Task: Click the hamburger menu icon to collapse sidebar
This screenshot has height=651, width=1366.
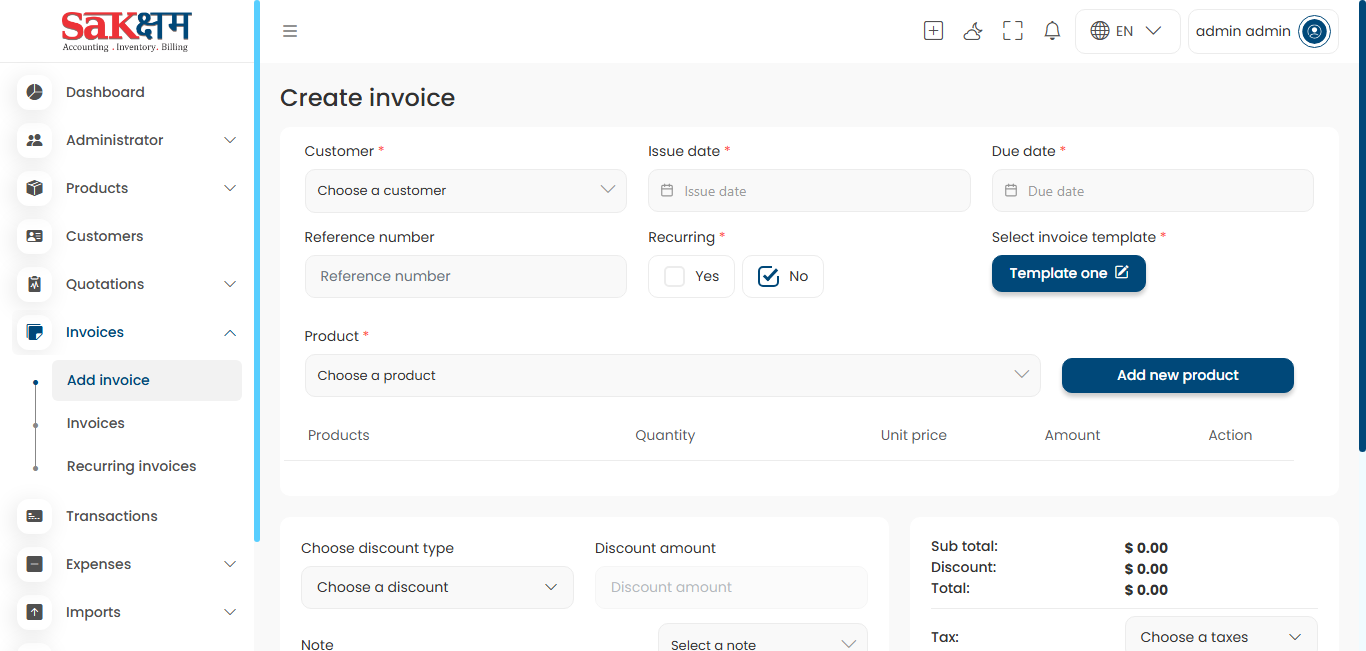Action: 290,30
